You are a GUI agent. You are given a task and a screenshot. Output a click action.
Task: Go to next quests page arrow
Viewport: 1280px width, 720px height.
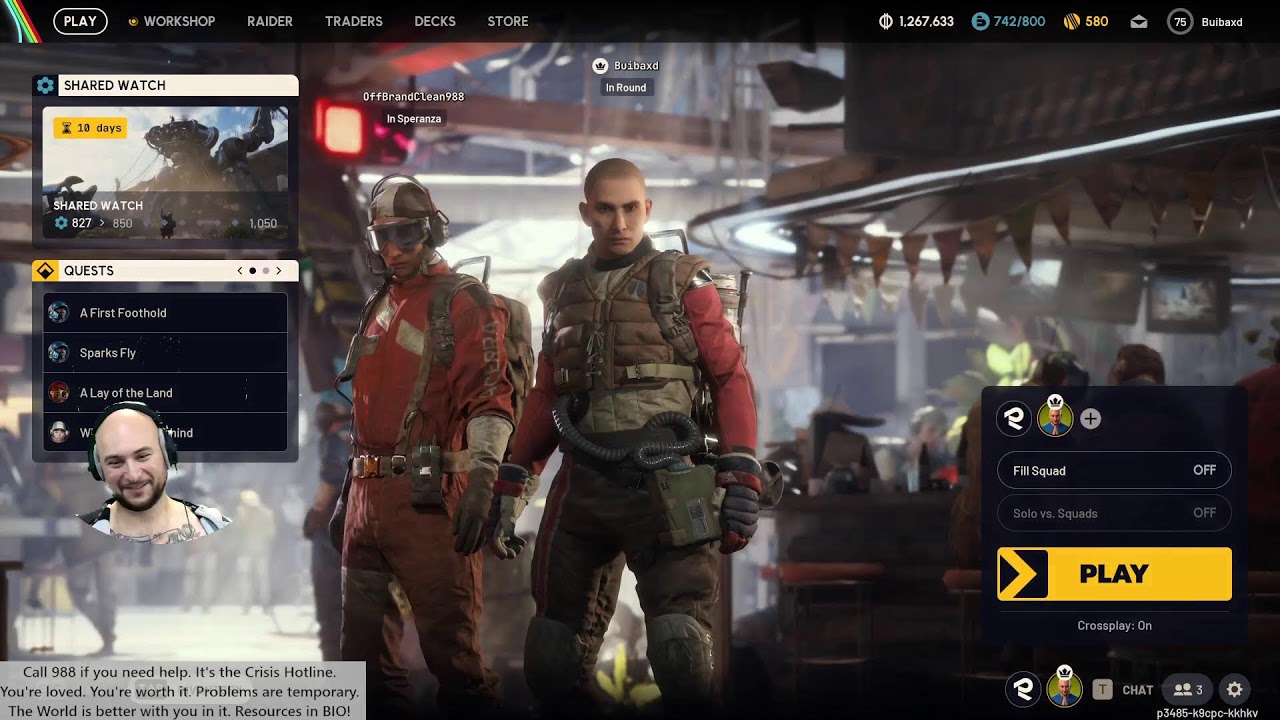click(279, 271)
